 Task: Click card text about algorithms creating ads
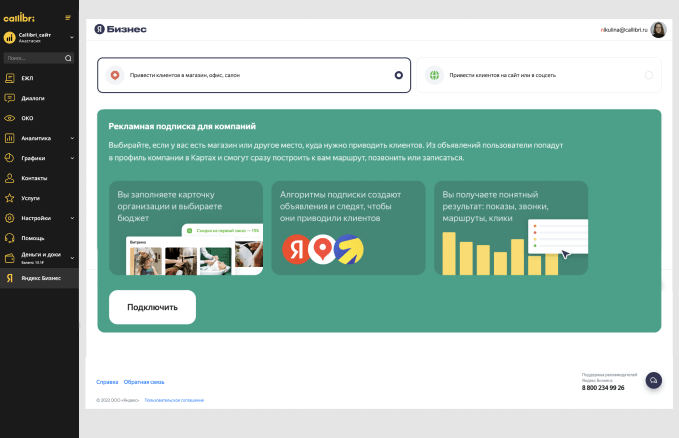tap(340, 206)
